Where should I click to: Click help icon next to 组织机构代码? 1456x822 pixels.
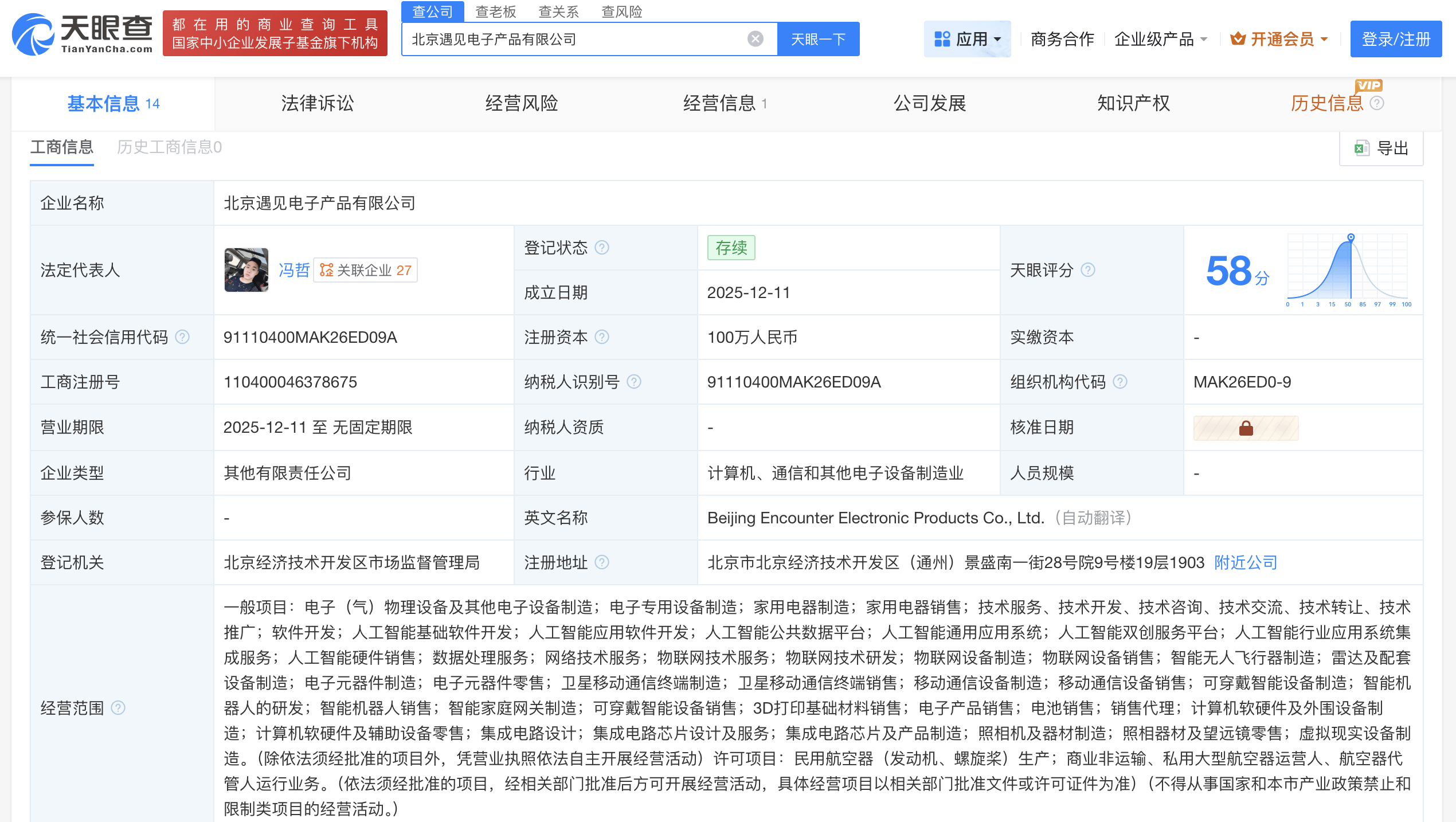pyautogui.click(x=1120, y=382)
